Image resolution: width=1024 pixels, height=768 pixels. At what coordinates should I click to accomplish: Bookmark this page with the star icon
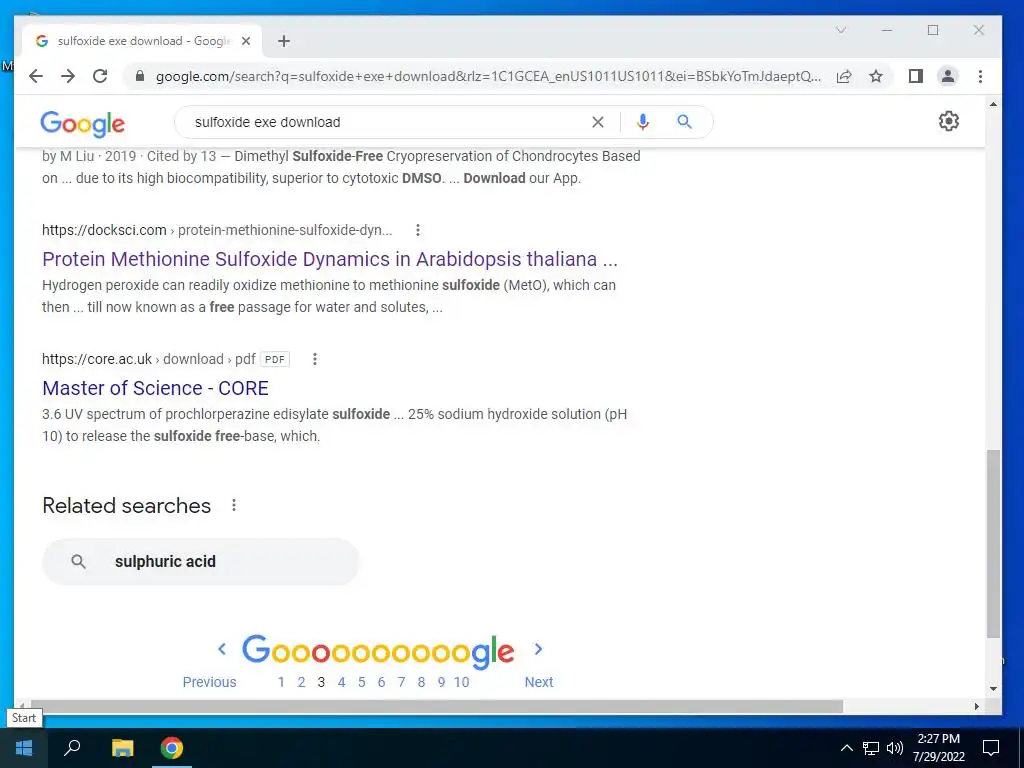click(x=876, y=76)
